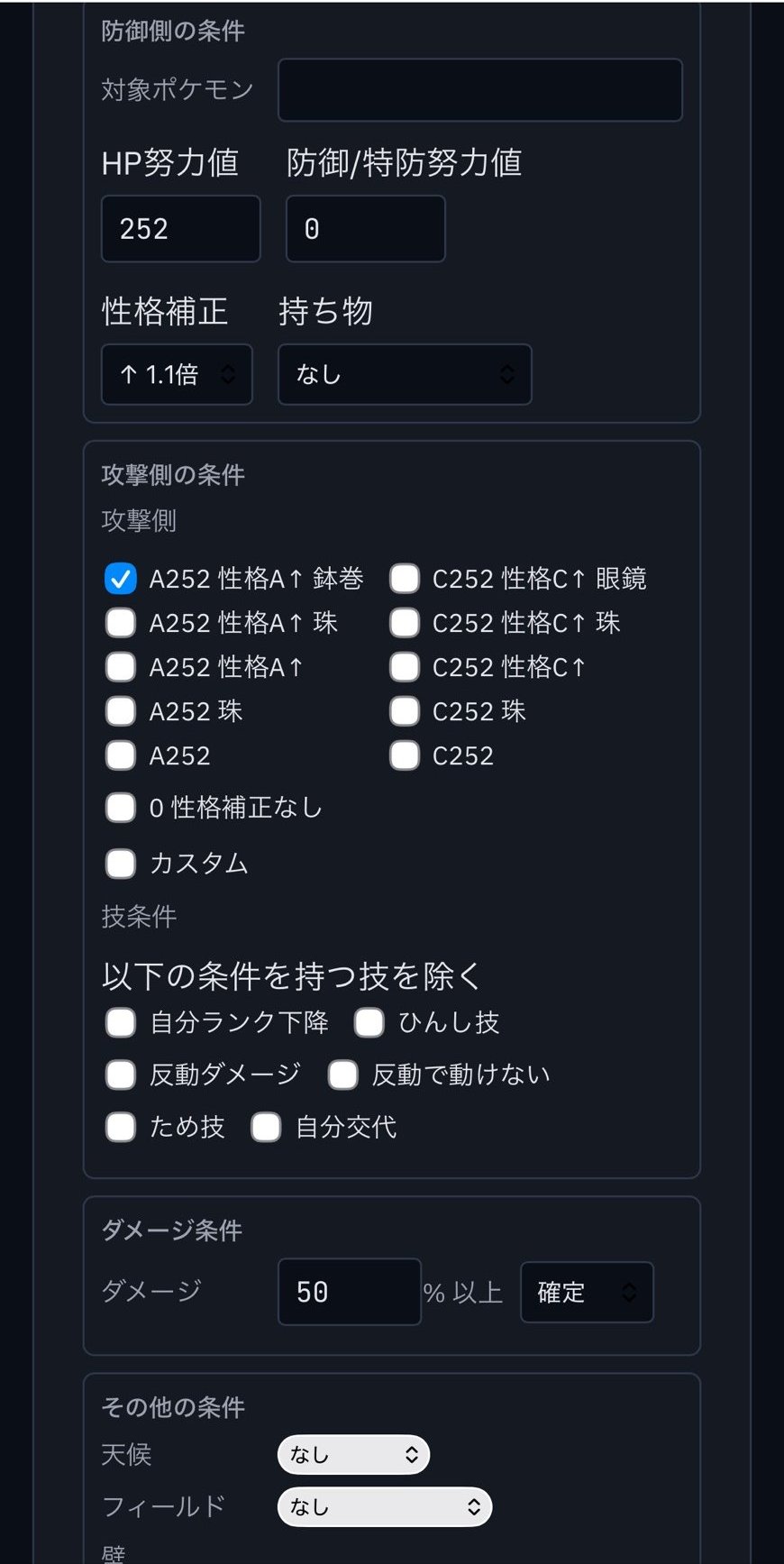Open the 確定 damage certainty dropdown
The height and width of the screenshot is (1564, 784).
pyautogui.click(x=587, y=1292)
